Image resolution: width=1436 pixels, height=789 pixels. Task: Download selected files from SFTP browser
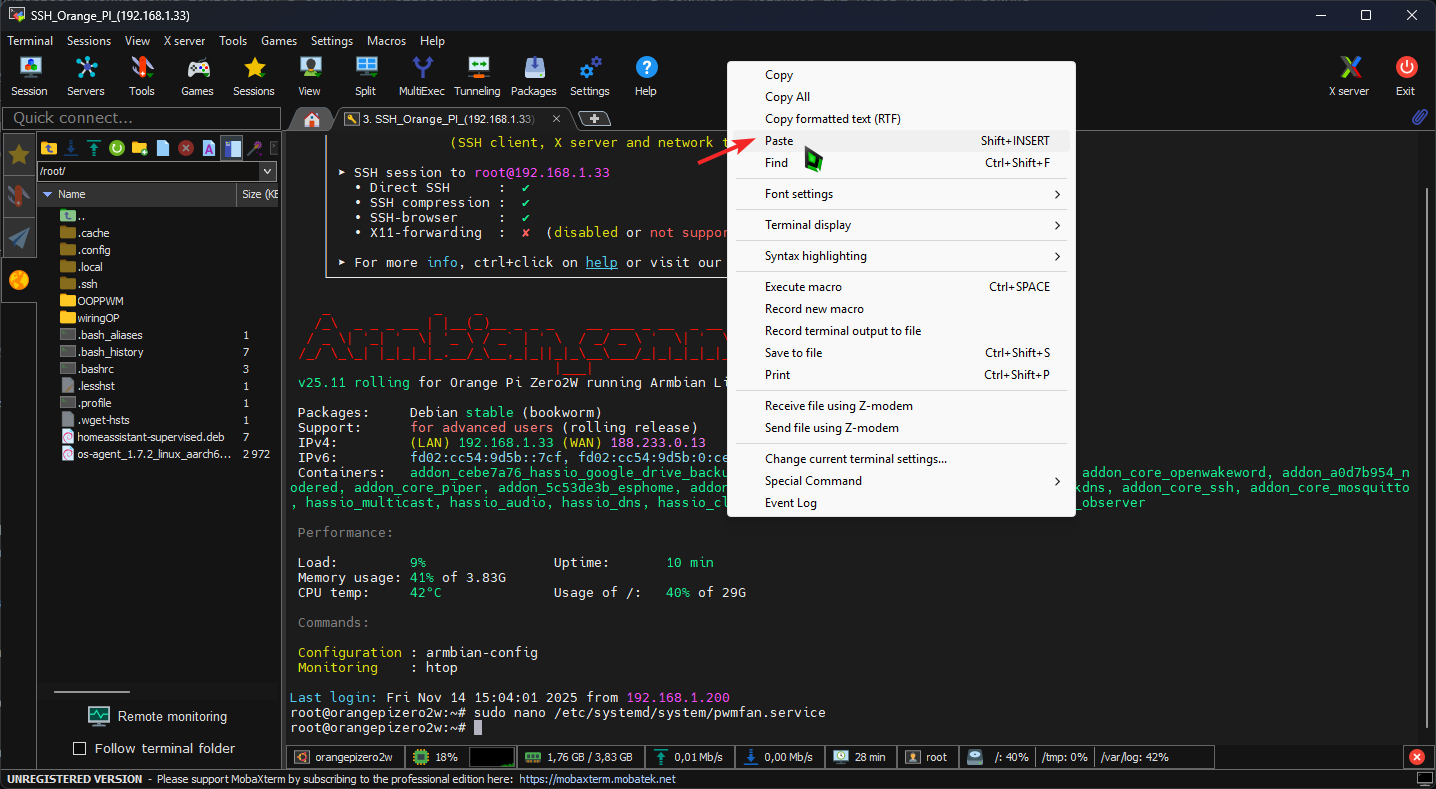tap(71, 148)
